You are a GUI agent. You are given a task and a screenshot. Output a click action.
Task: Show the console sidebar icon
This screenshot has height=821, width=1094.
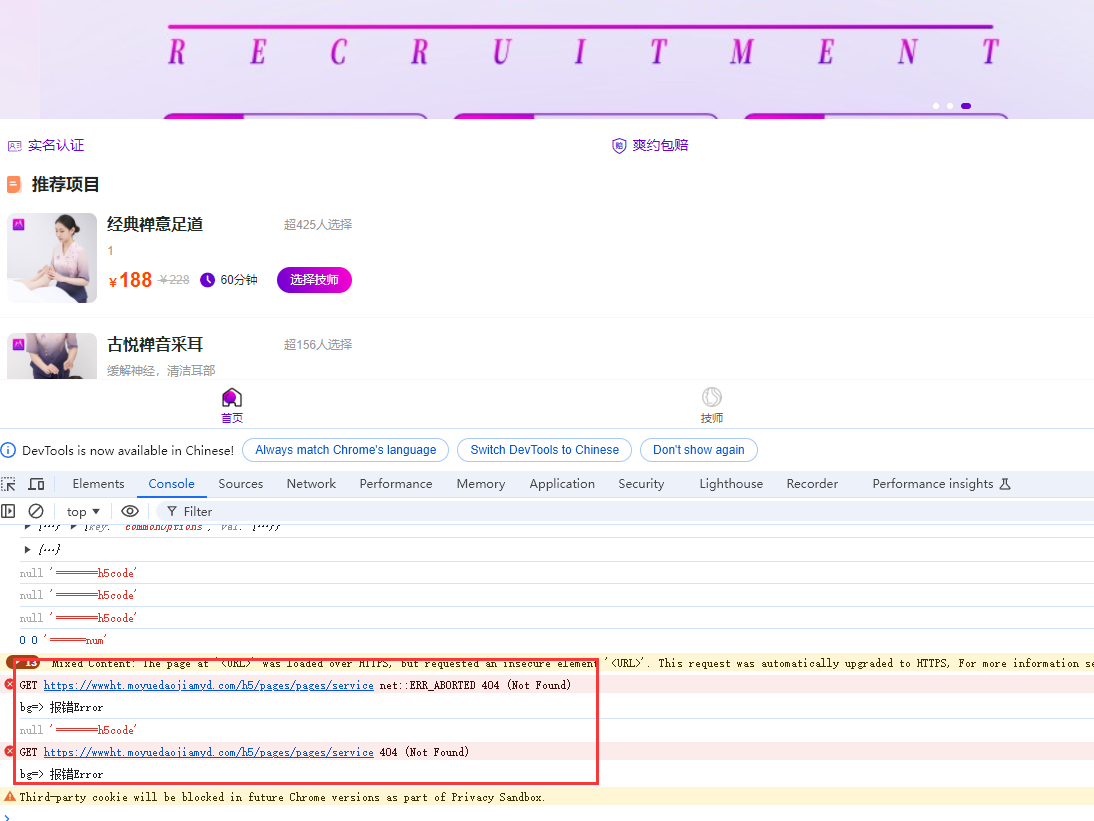(x=8, y=511)
